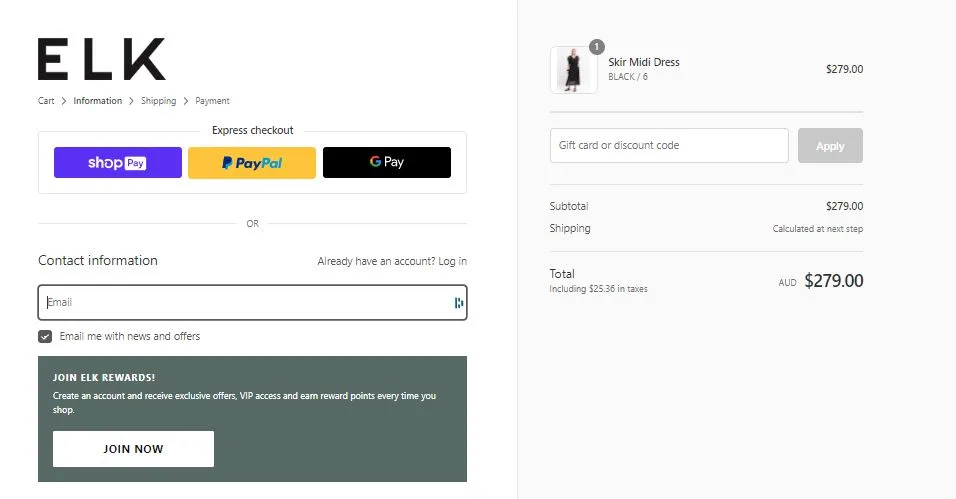Click the chevron before Payment breadcrumb
Image resolution: width=956 pixels, height=499 pixels.
(x=186, y=101)
